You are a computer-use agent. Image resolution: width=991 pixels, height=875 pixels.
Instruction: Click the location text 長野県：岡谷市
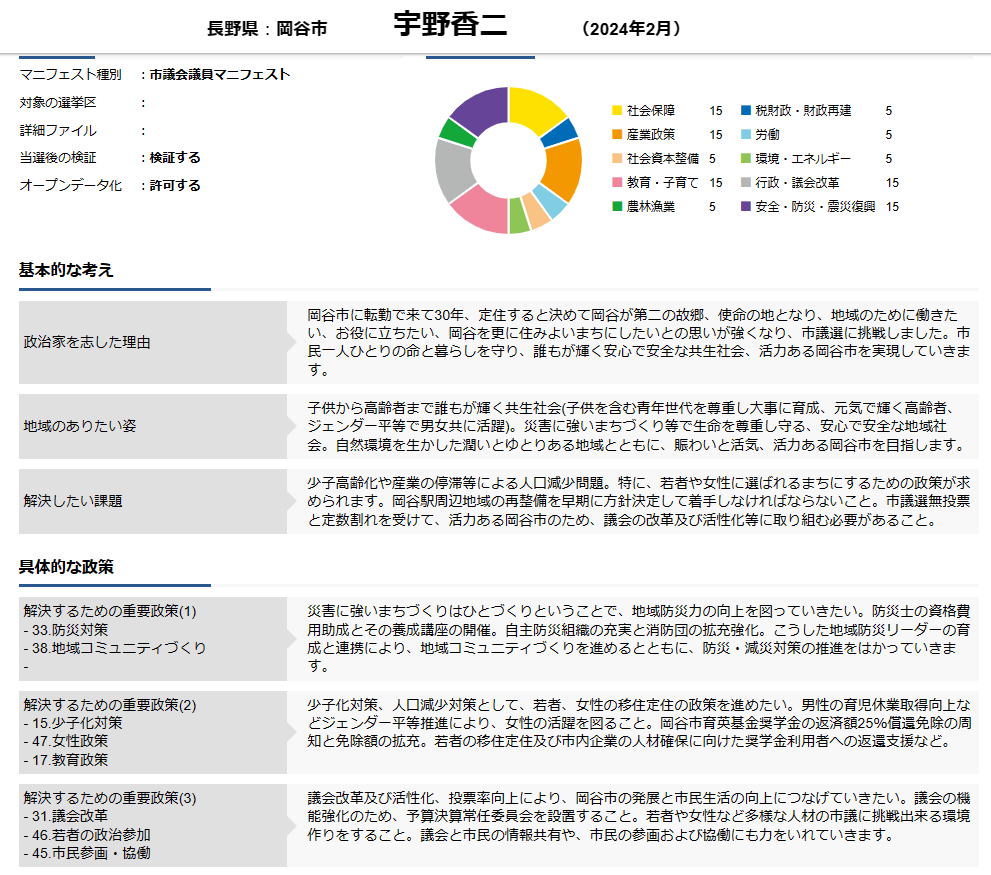pos(267,28)
